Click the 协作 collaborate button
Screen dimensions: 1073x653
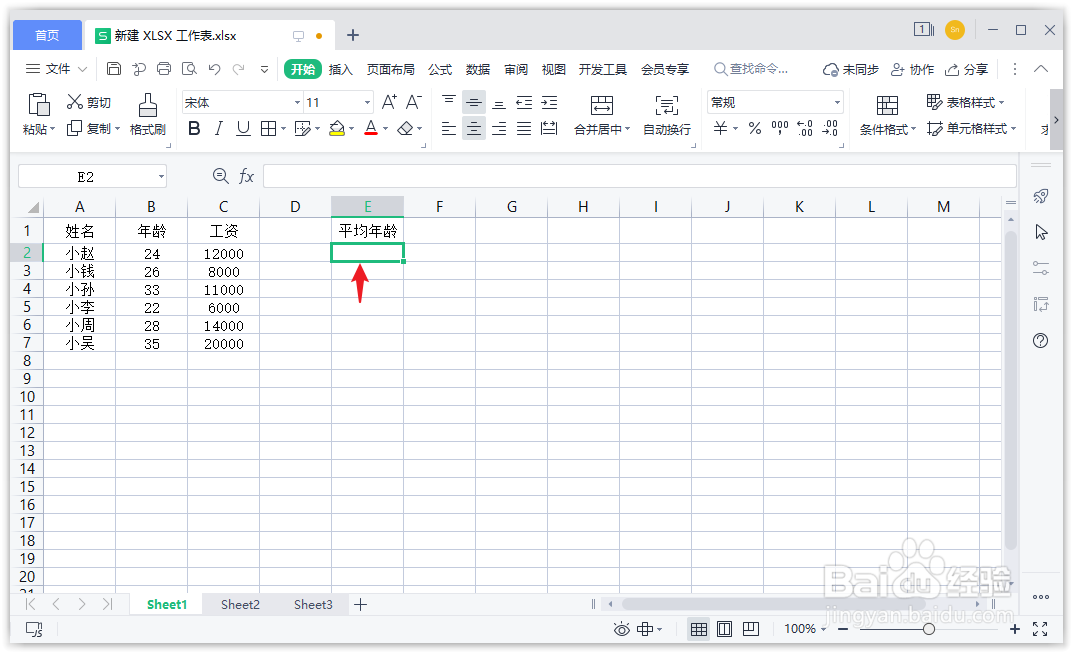(912, 69)
